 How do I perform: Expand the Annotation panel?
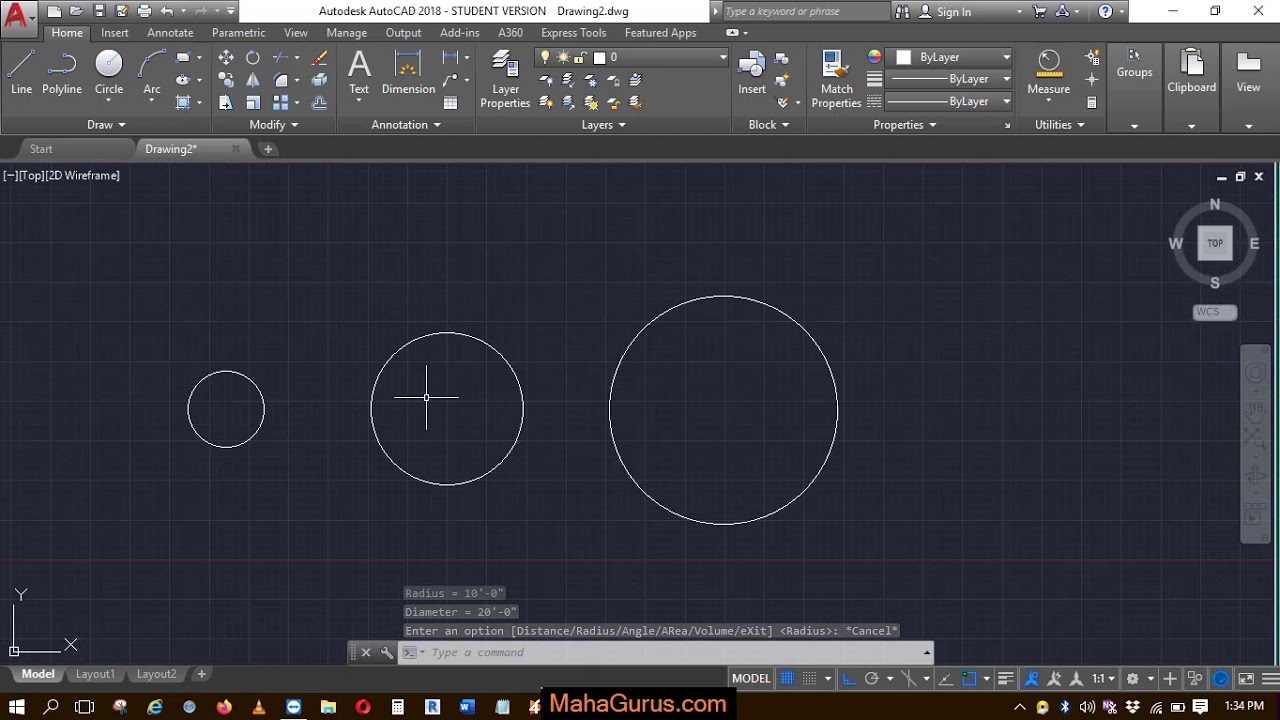406,125
